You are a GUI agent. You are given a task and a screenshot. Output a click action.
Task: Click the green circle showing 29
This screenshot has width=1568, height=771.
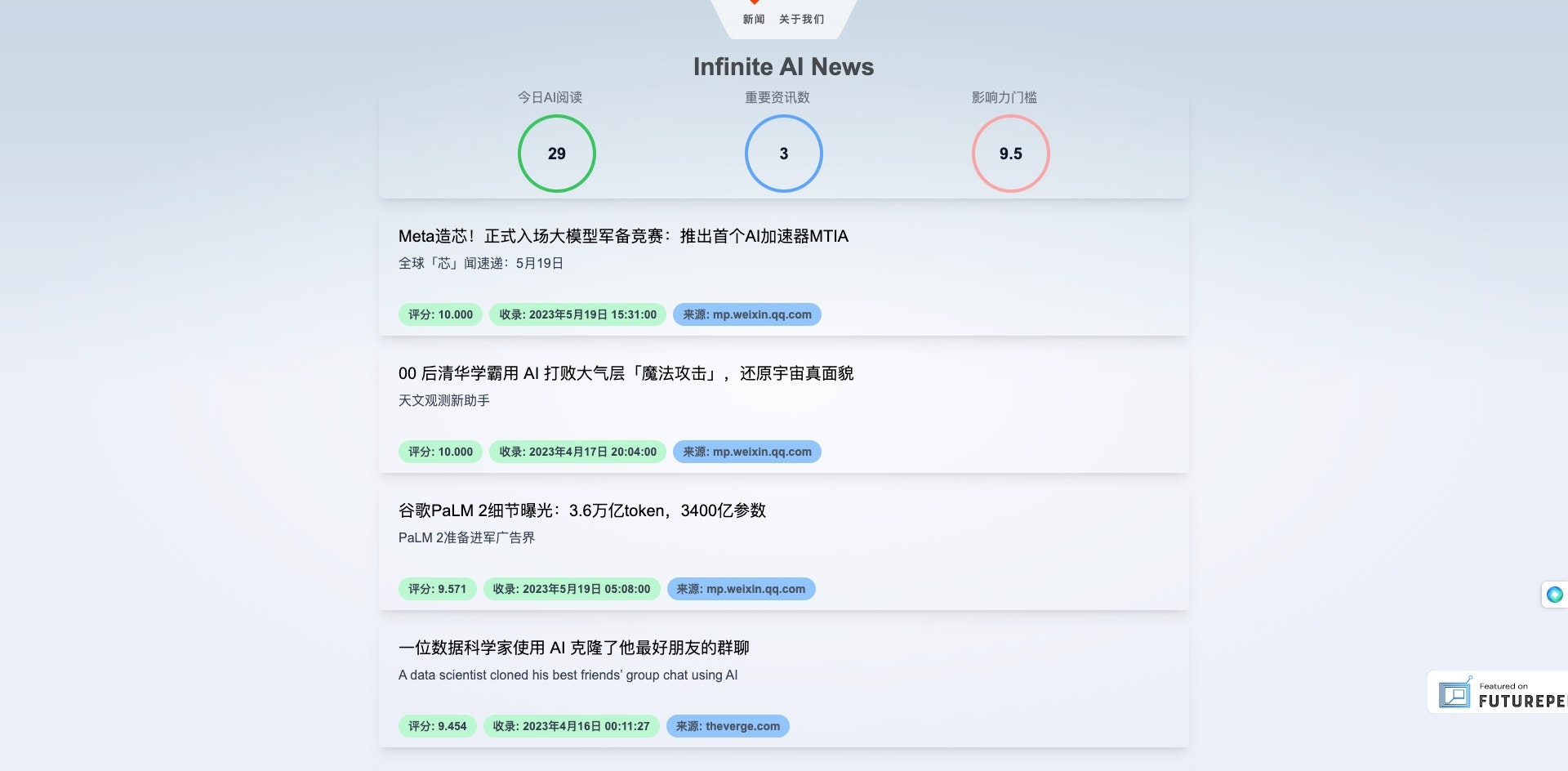coord(557,154)
